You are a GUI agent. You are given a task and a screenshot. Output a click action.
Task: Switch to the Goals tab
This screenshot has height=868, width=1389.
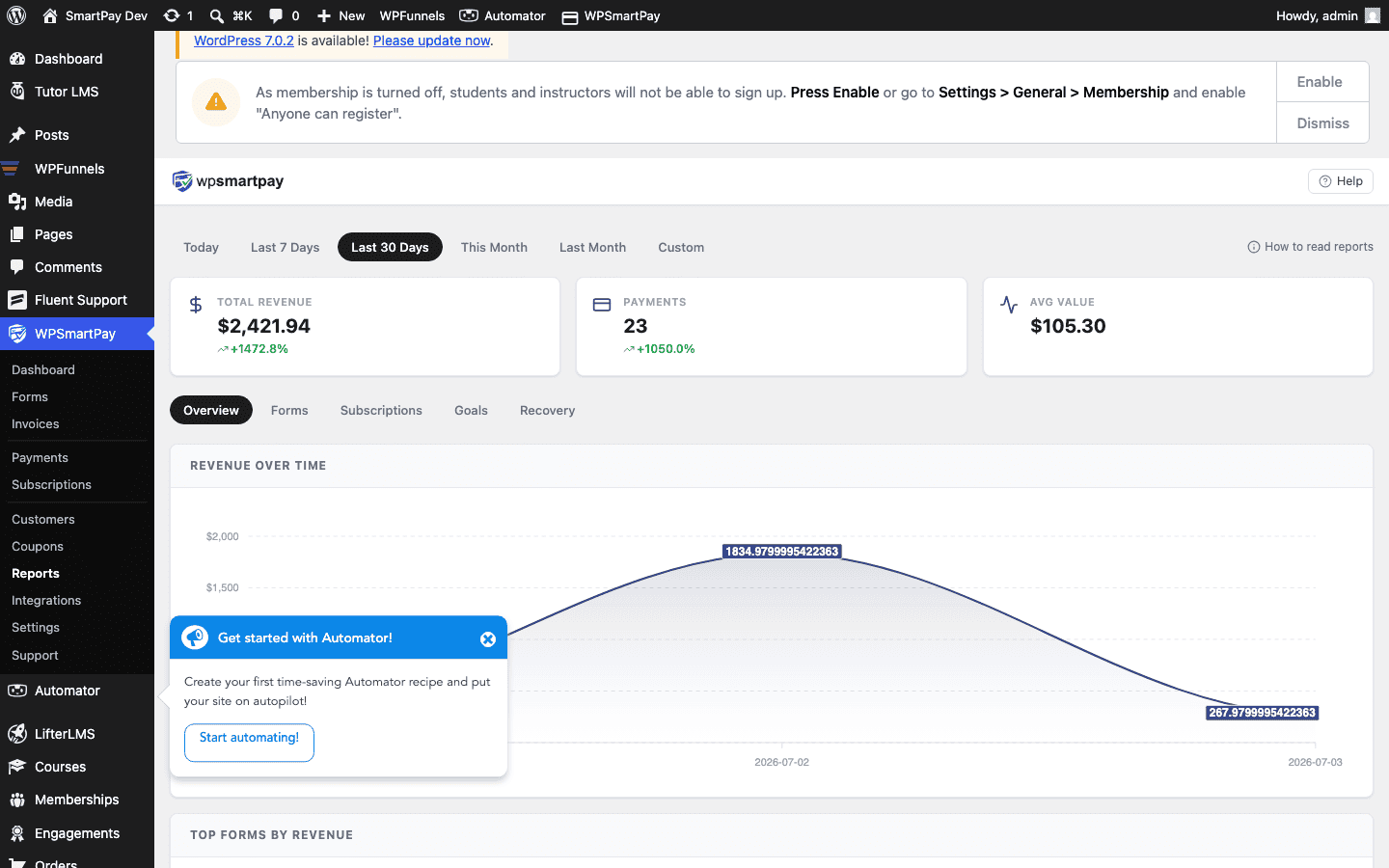471,410
